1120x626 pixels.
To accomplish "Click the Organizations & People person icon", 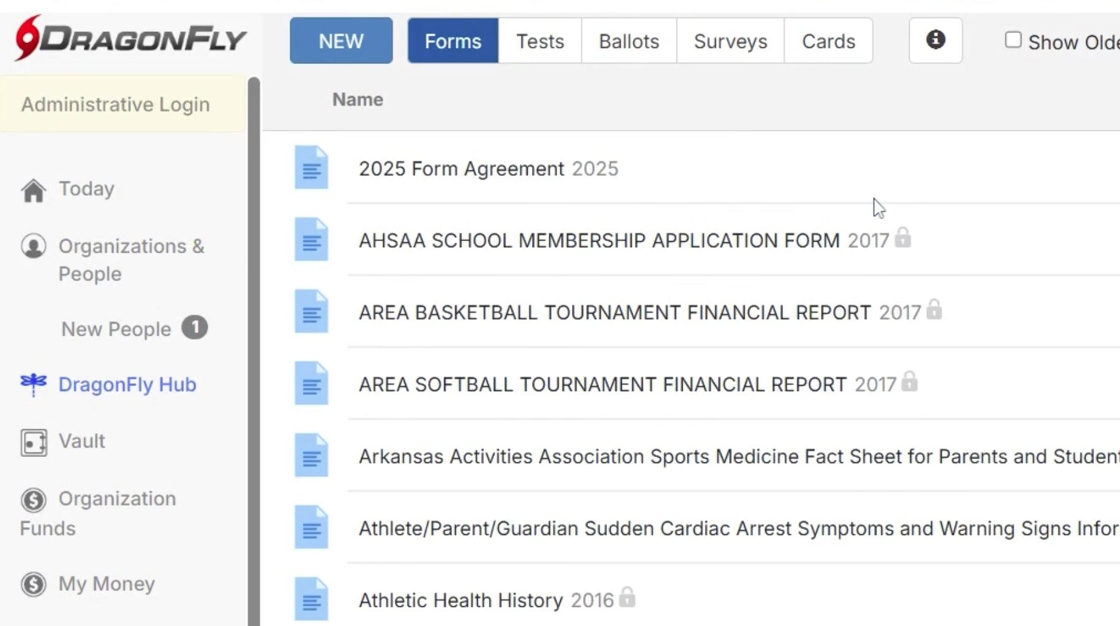I will click(34, 246).
